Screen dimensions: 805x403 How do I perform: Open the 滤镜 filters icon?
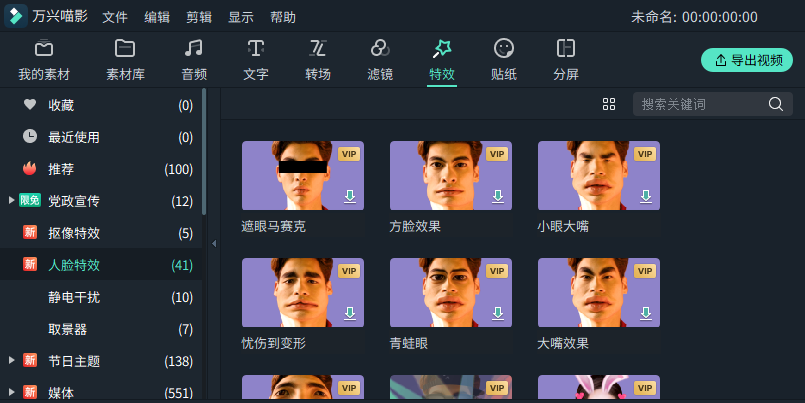380,48
